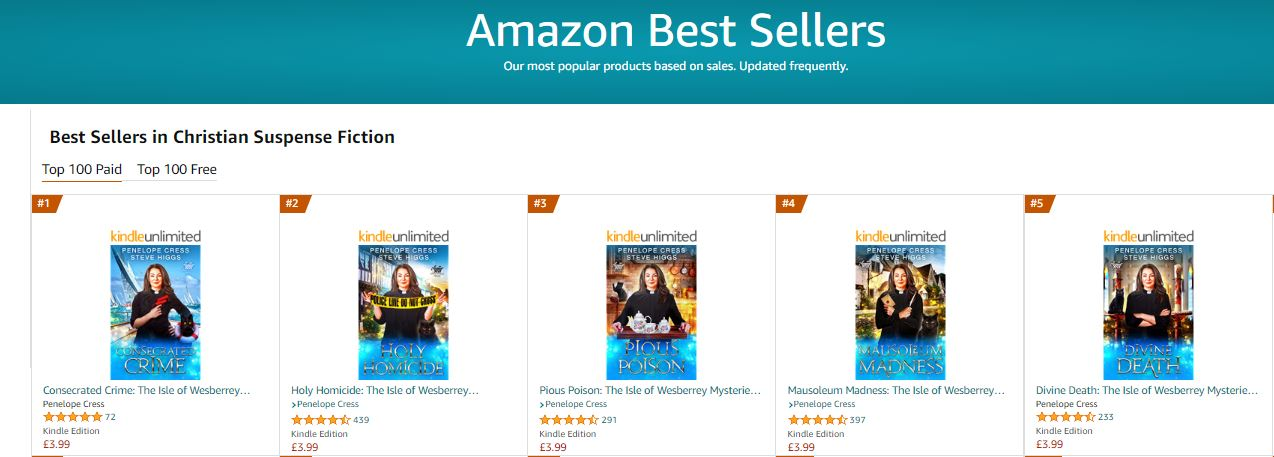Open the Mausoleum Madness book cover
This screenshot has width=1274, height=457.
click(x=900, y=312)
